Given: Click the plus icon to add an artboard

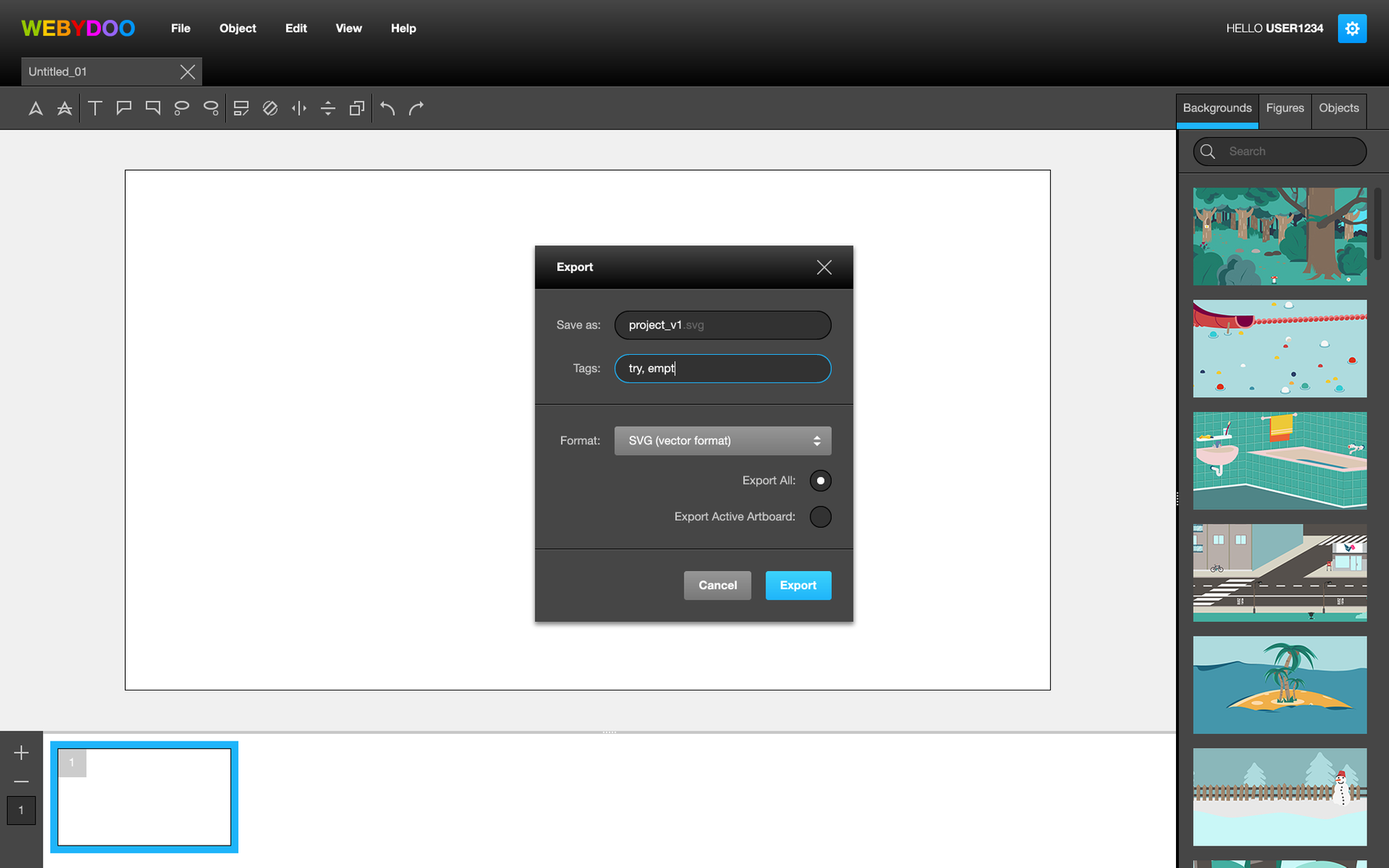Looking at the screenshot, I should (x=22, y=752).
